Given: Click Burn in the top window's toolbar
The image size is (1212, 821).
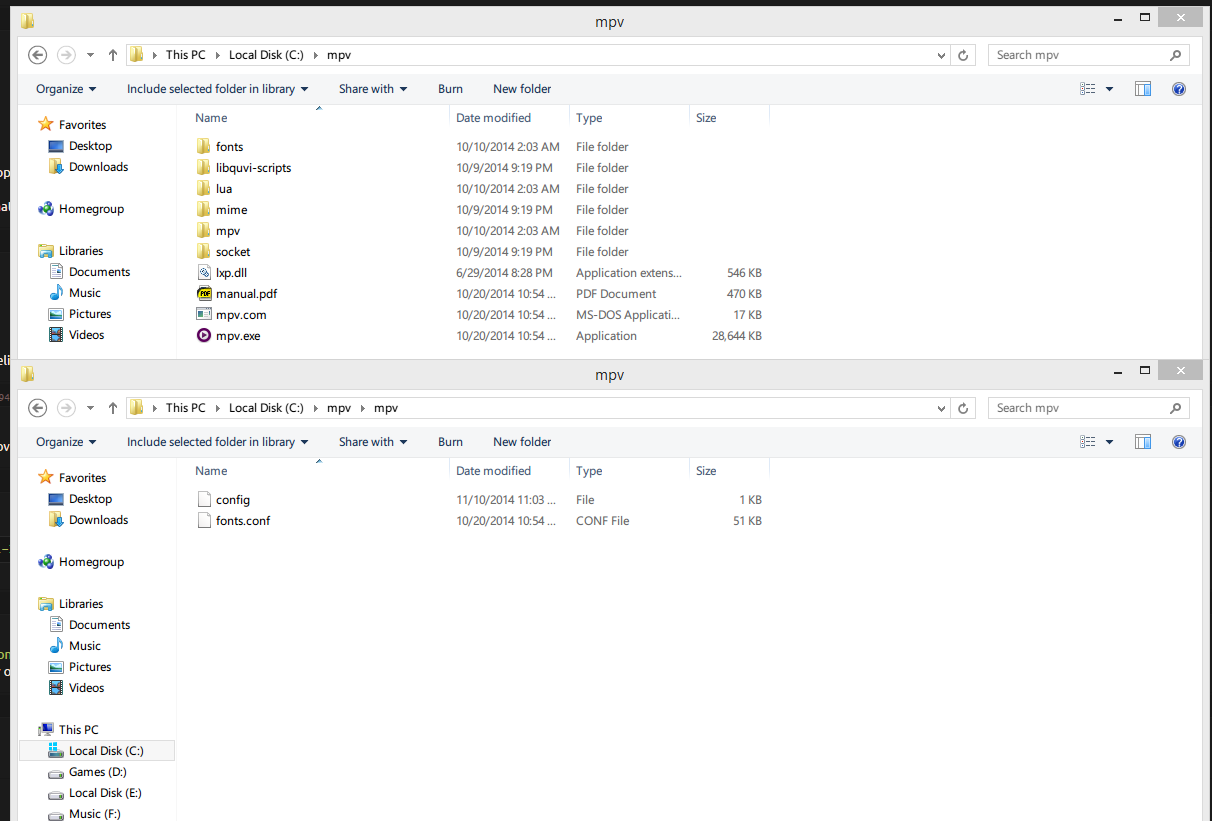Looking at the screenshot, I should [x=450, y=89].
